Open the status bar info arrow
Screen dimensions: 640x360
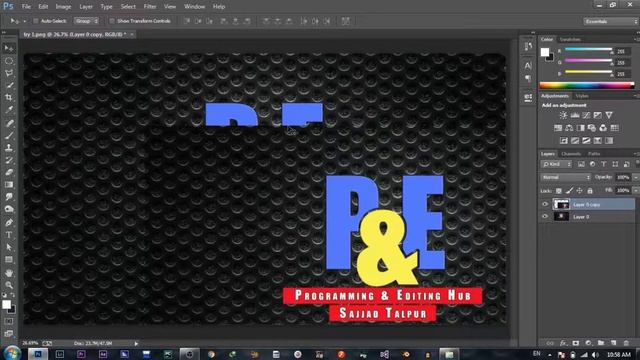pyautogui.click(x=136, y=344)
